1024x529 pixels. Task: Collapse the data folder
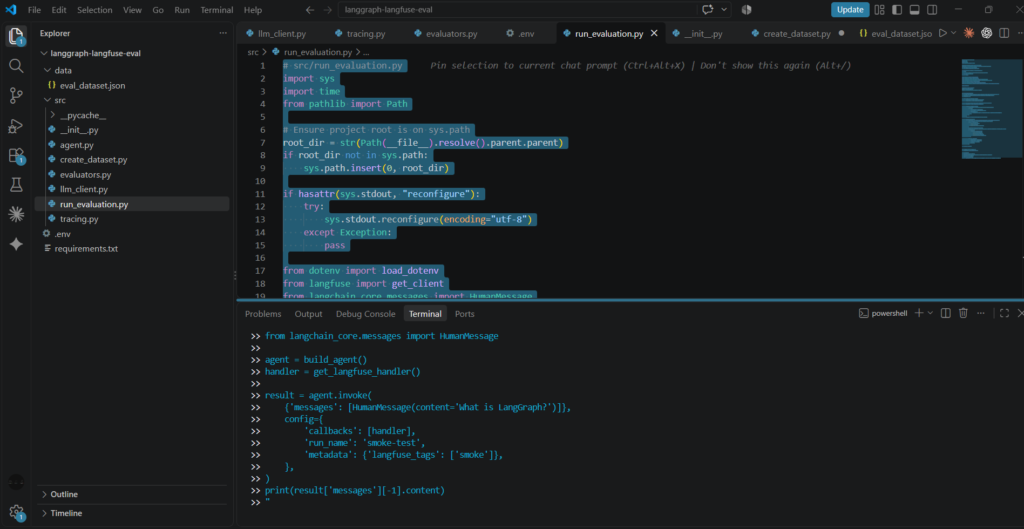click(x=48, y=70)
